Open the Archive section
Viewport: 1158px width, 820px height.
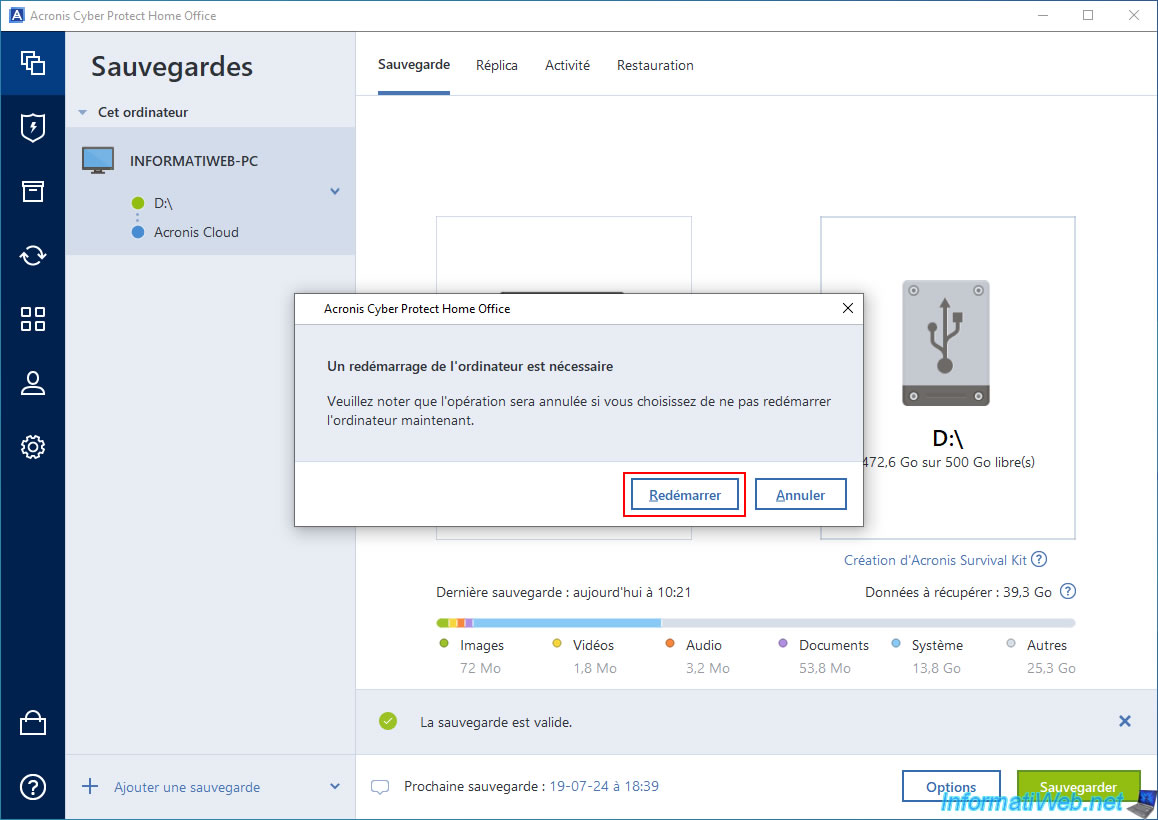(x=32, y=191)
